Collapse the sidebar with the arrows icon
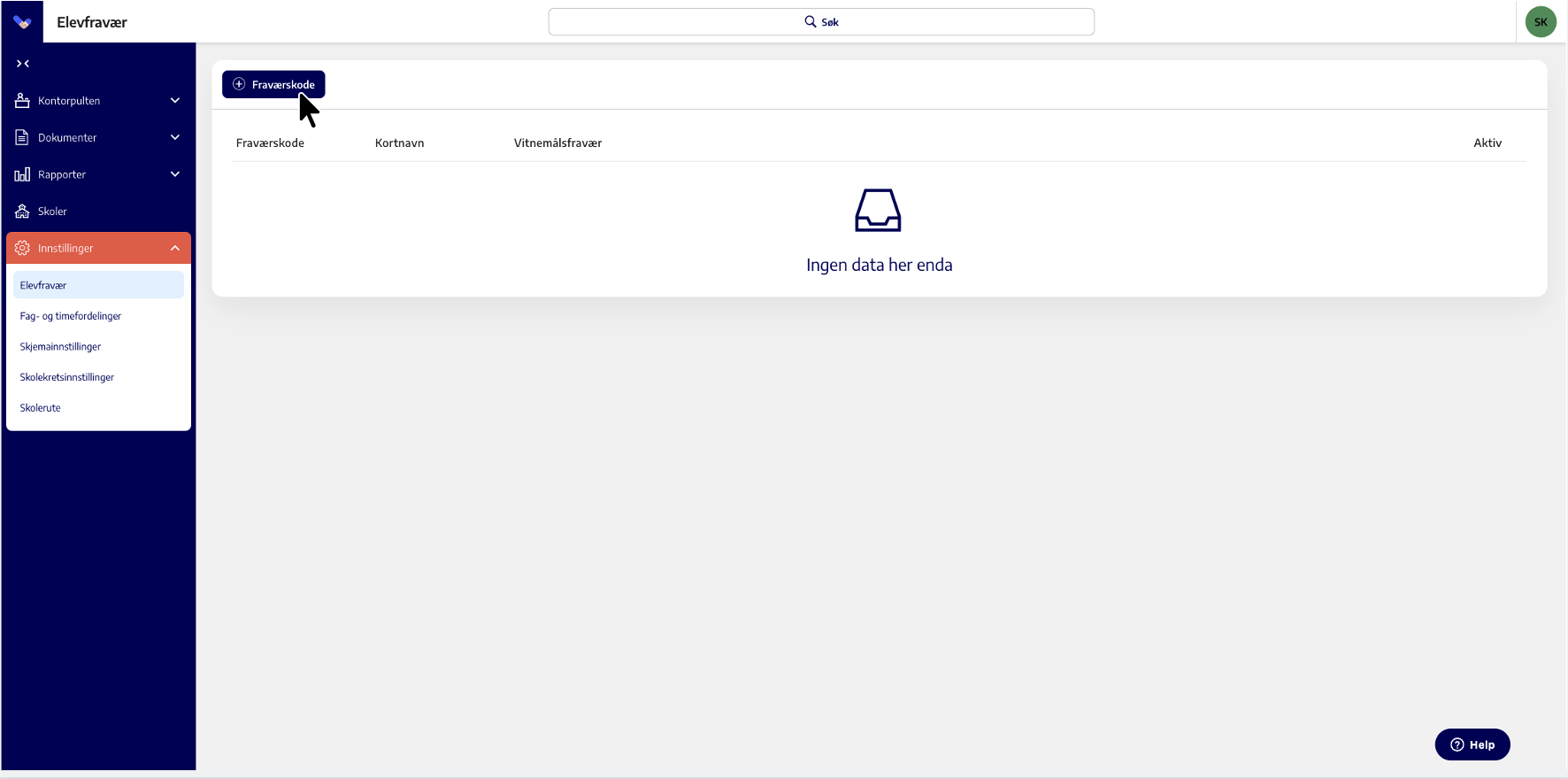 23,64
